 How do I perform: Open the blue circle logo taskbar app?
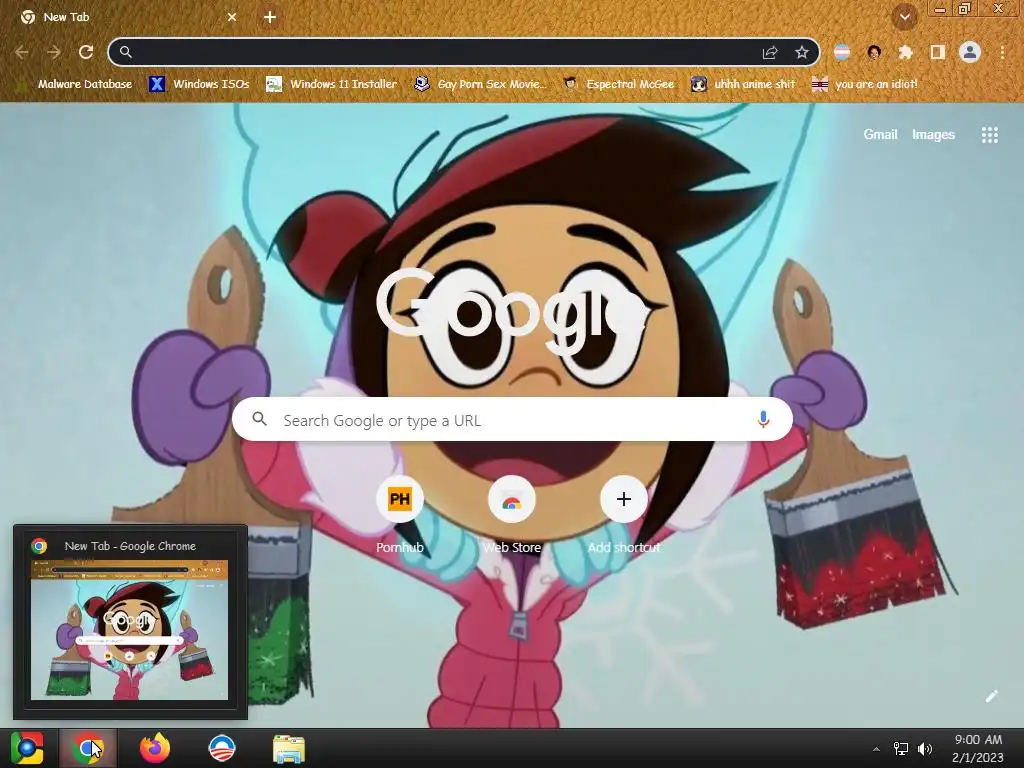tap(221, 748)
